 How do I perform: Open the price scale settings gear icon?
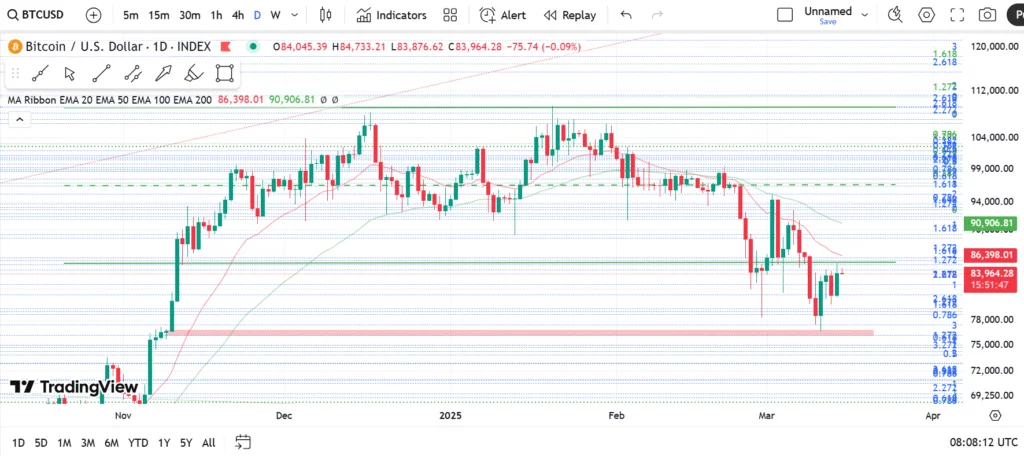click(x=995, y=415)
